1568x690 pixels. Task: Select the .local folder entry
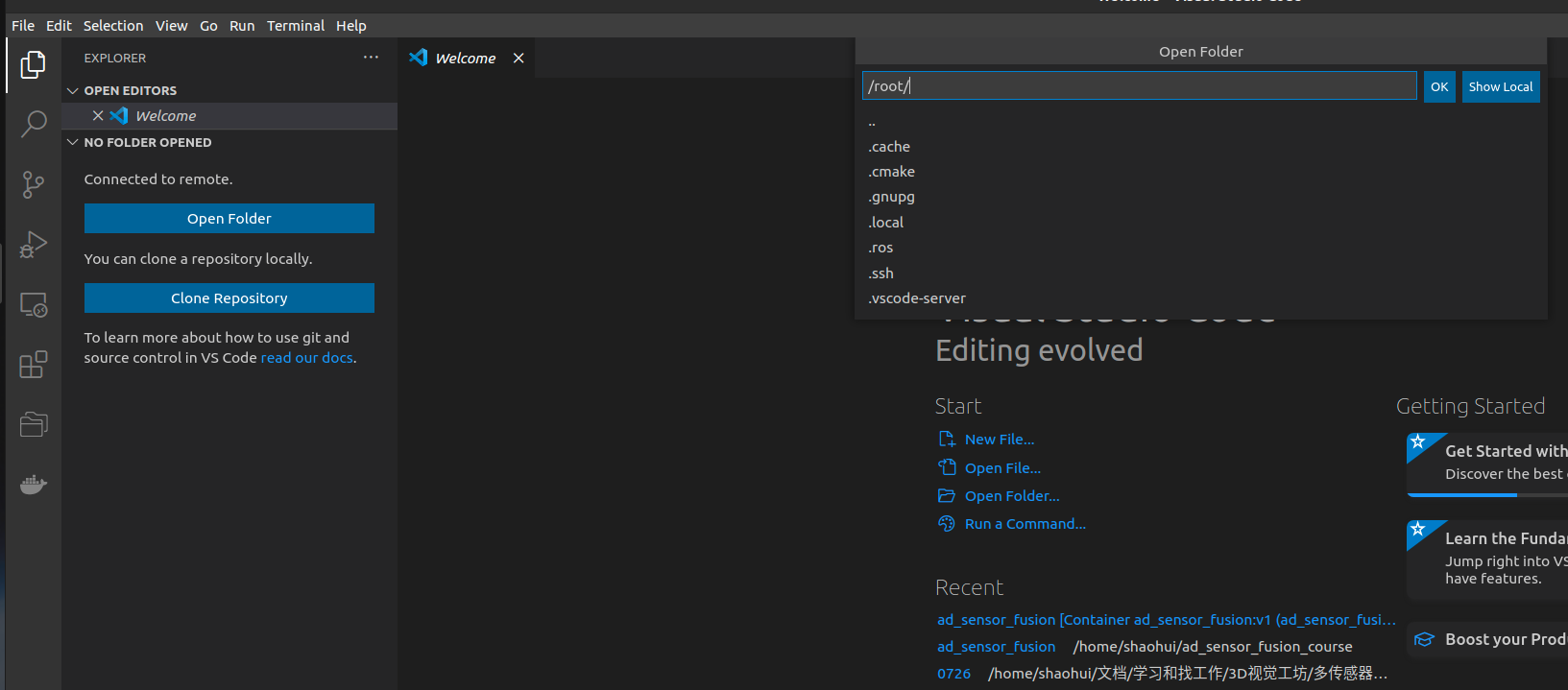point(1201,223)
